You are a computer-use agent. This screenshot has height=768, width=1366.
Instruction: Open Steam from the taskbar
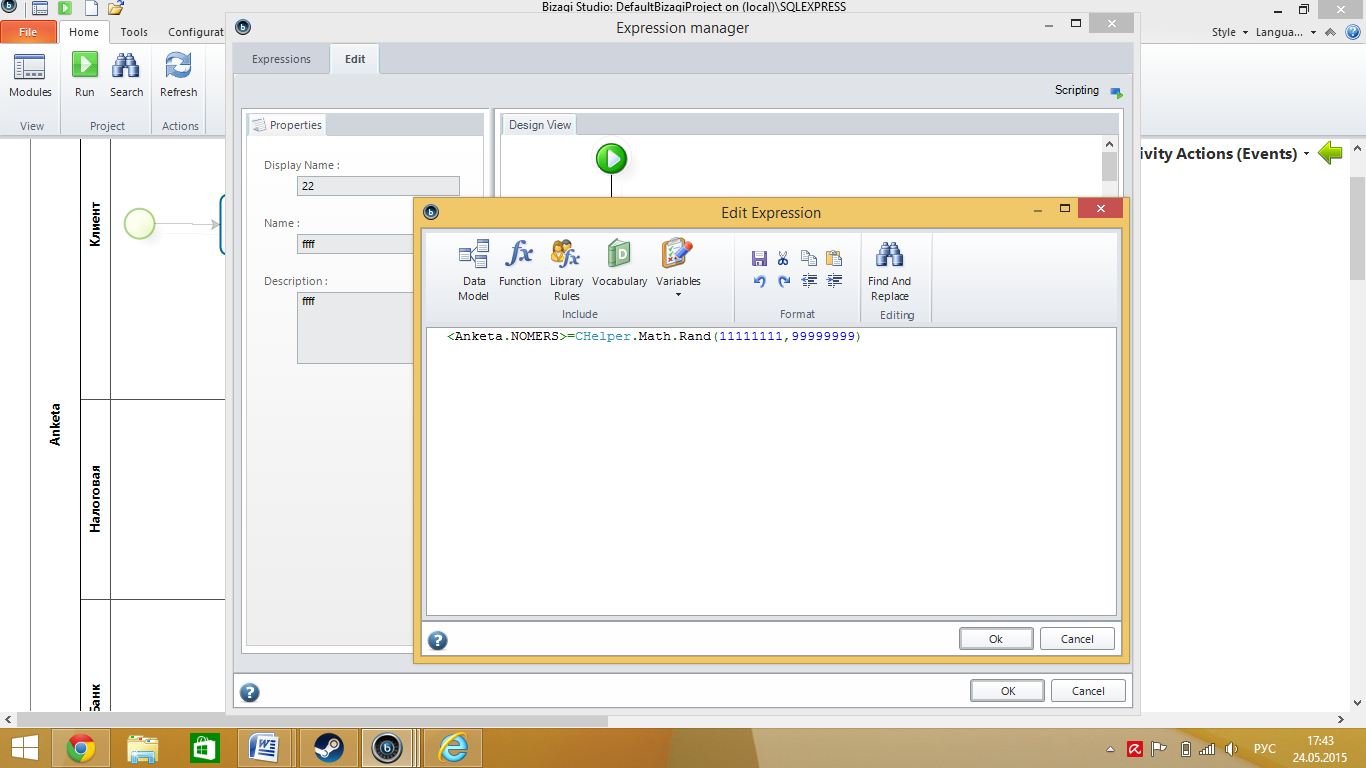327,747
